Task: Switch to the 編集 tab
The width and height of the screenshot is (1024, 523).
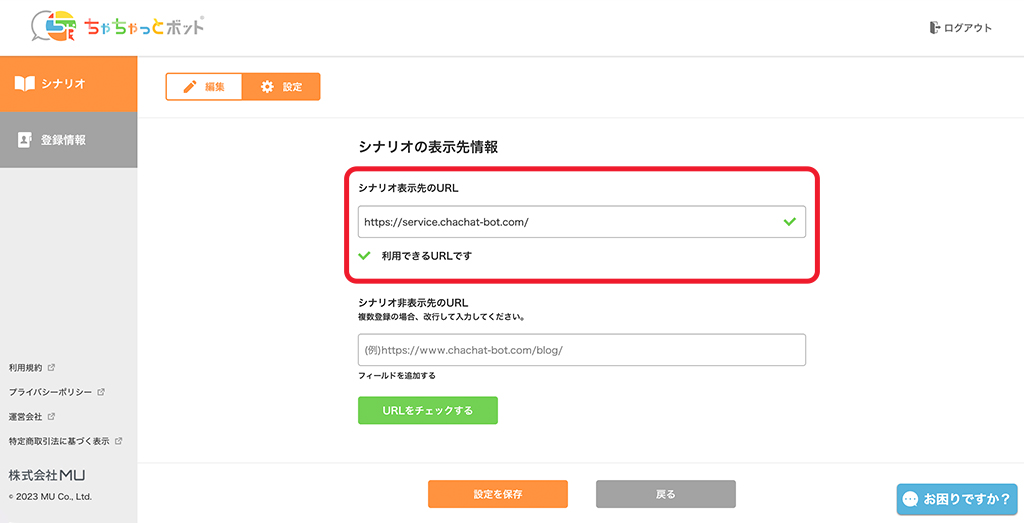Action: (204, 87)
